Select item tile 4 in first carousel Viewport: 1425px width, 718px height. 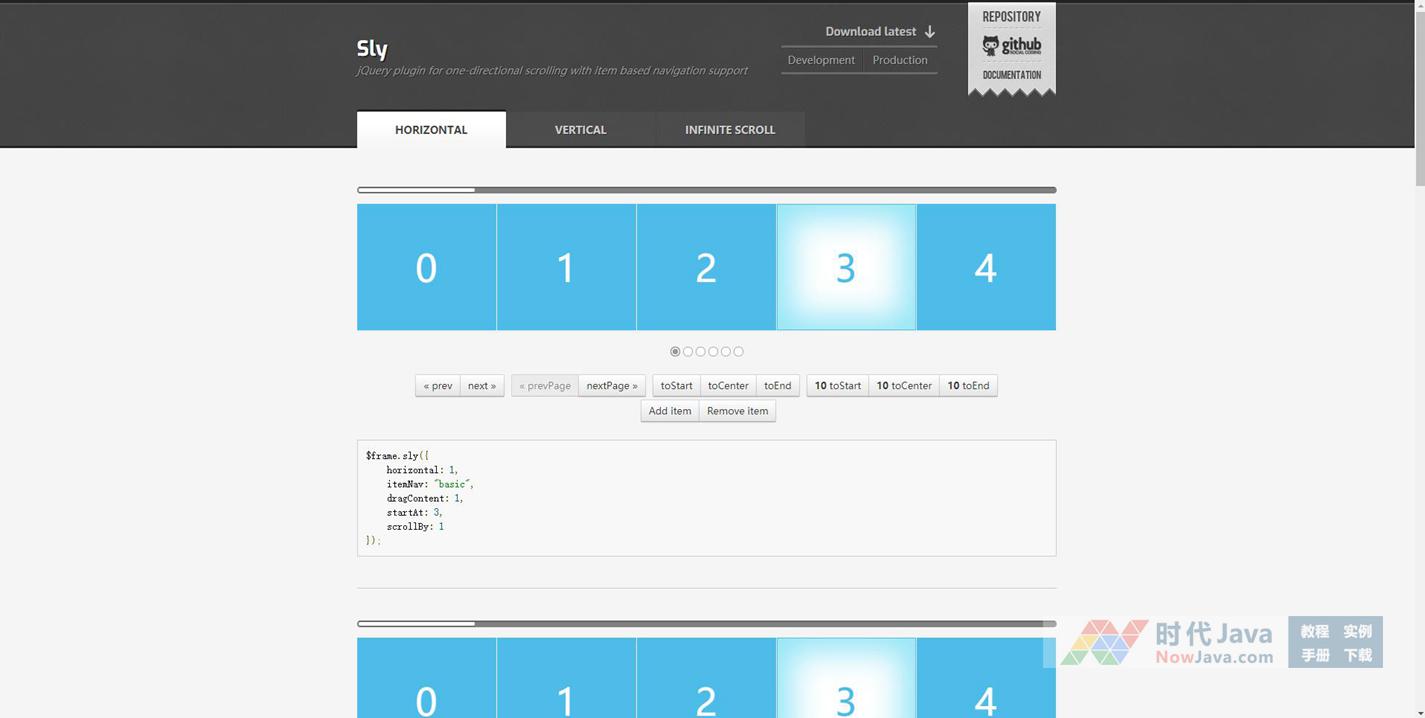pyautogui.click(x=985, y=268)
